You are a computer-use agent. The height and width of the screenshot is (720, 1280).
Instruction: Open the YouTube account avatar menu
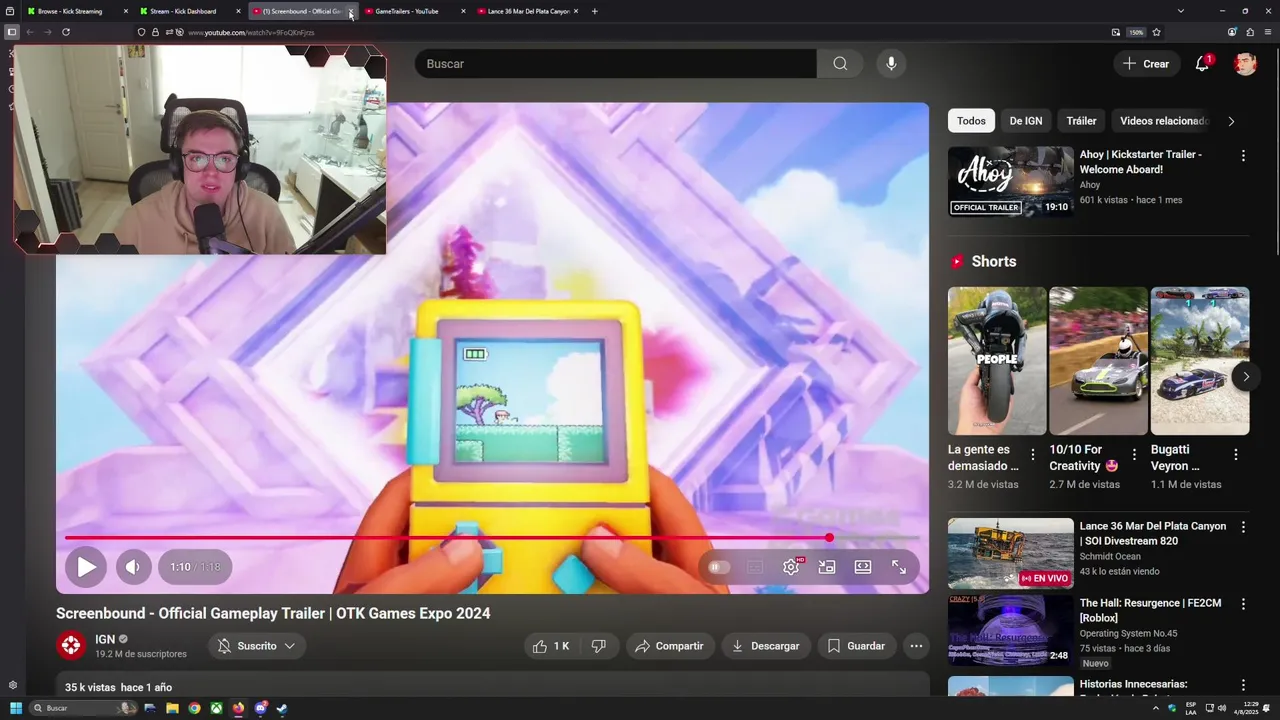pyautogui.click(x=1245, y=64)
